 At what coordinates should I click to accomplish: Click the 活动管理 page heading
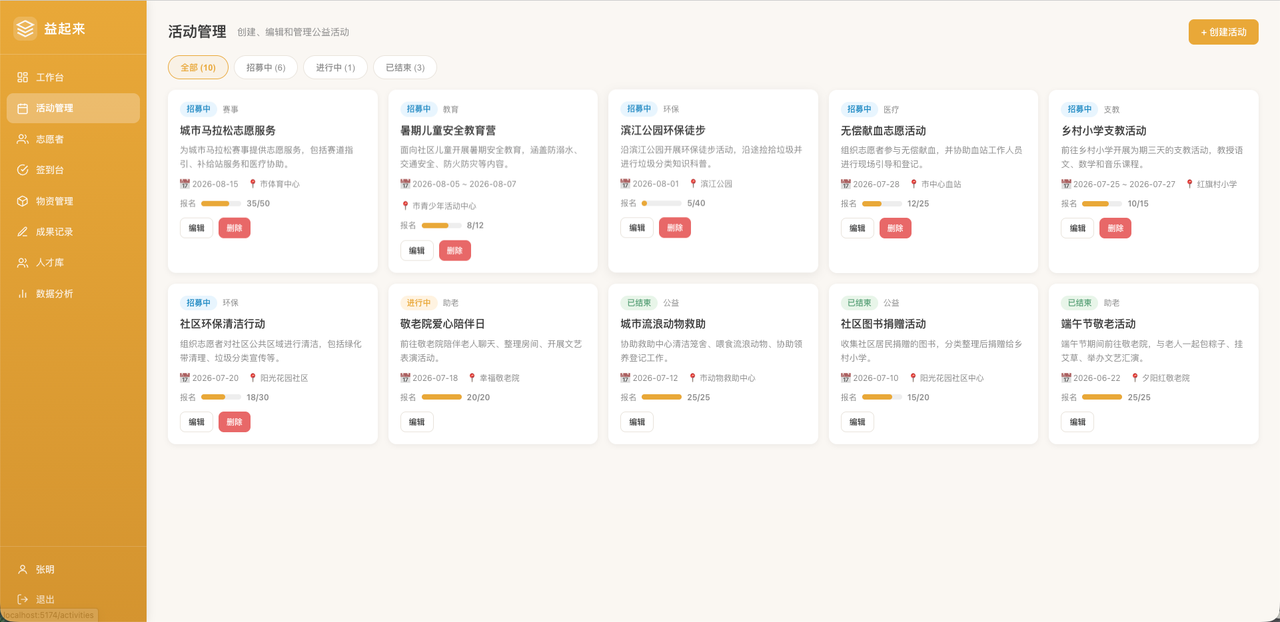coord(197,32)
